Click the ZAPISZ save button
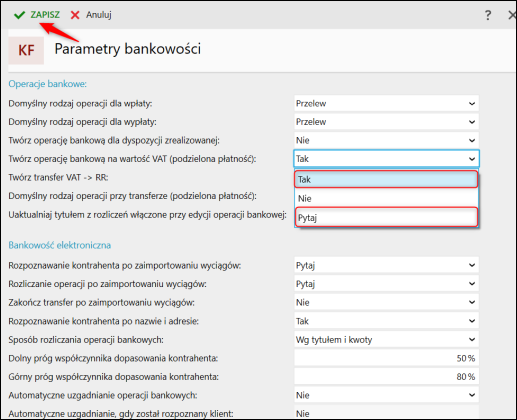The image size is (517, 420). (37, 15)
